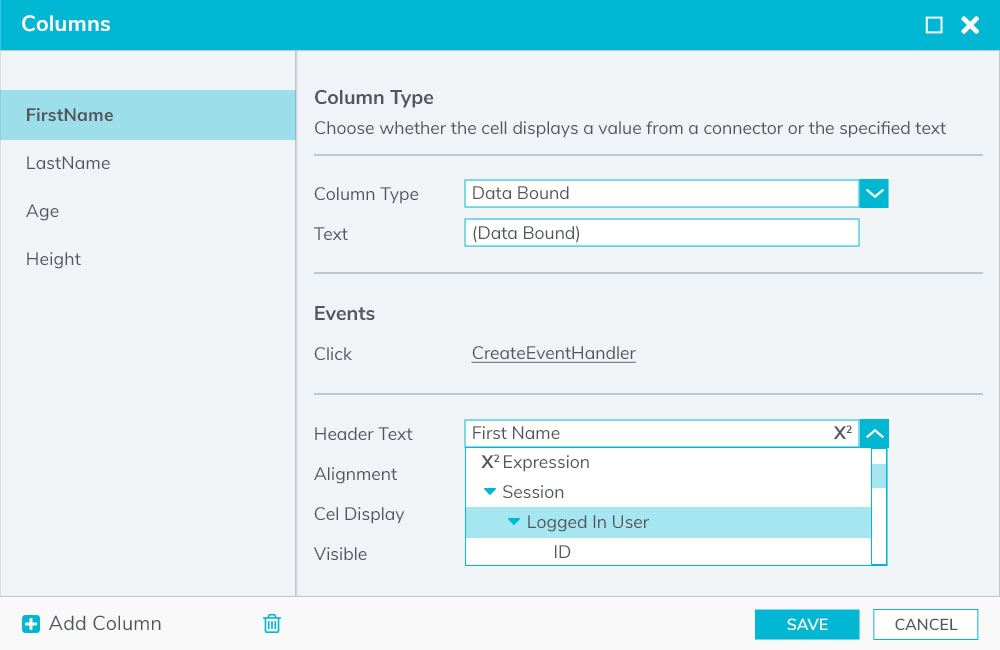Select the Height column
The height and width of the screenshot is (650, 1000).
(54, 259)
